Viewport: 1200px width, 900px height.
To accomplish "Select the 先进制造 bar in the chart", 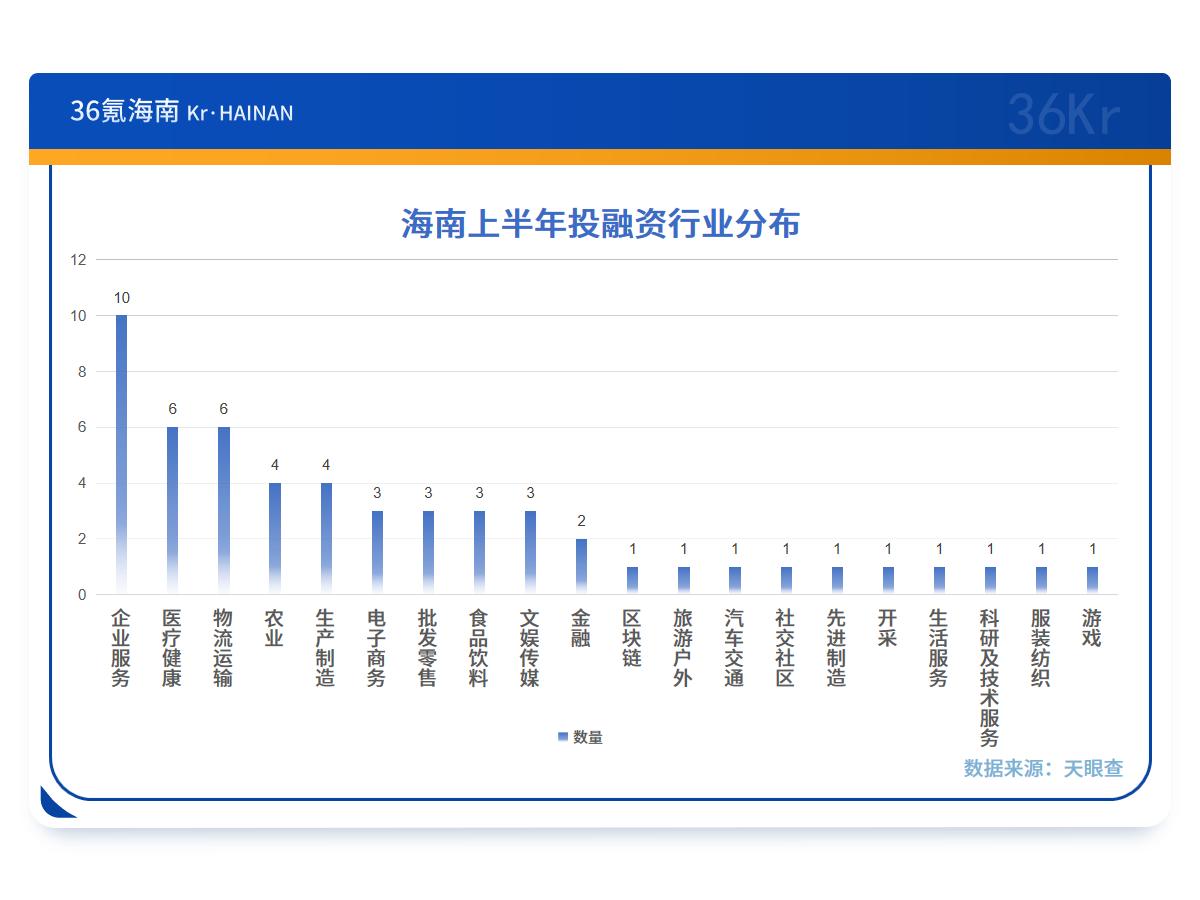I will pyautogui.click(x=837, y=581).
